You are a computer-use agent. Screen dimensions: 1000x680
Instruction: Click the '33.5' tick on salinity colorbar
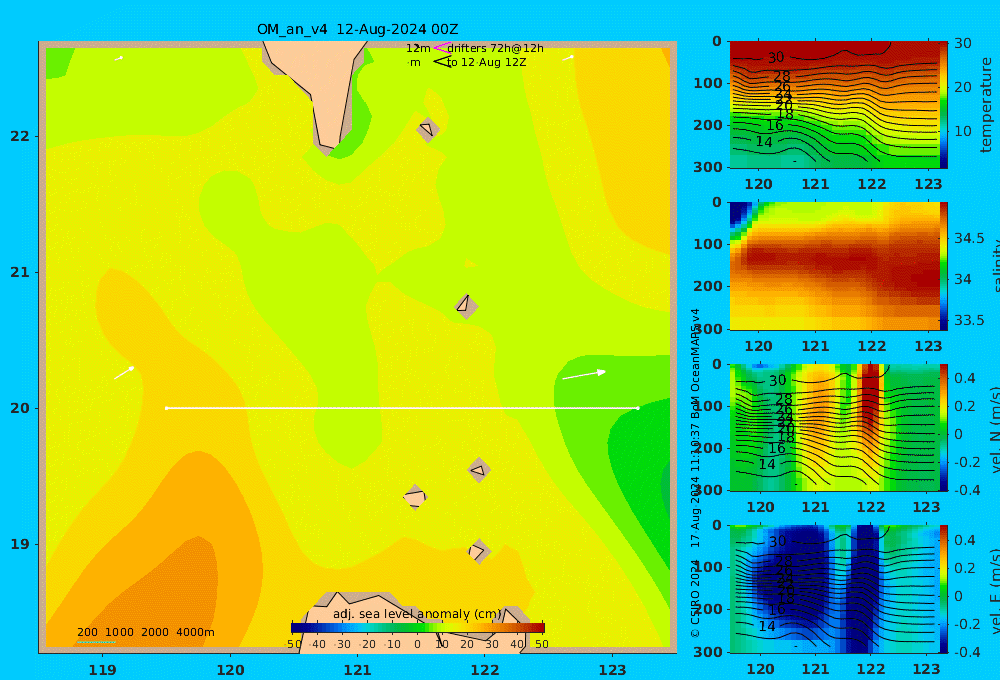969,320
